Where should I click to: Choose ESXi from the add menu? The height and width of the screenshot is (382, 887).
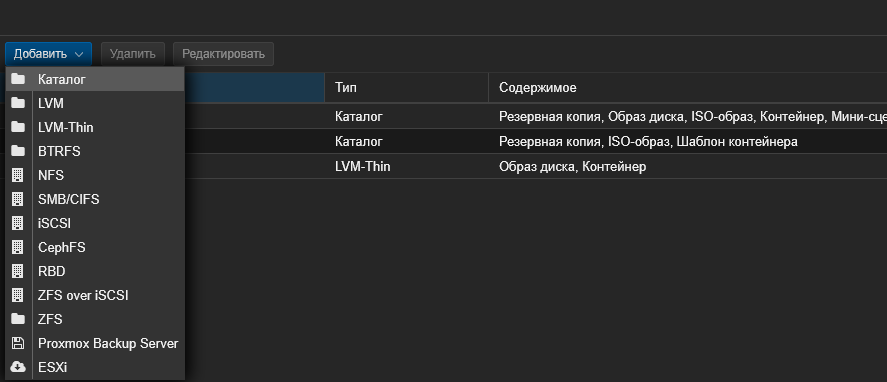(x=95, y=367)
